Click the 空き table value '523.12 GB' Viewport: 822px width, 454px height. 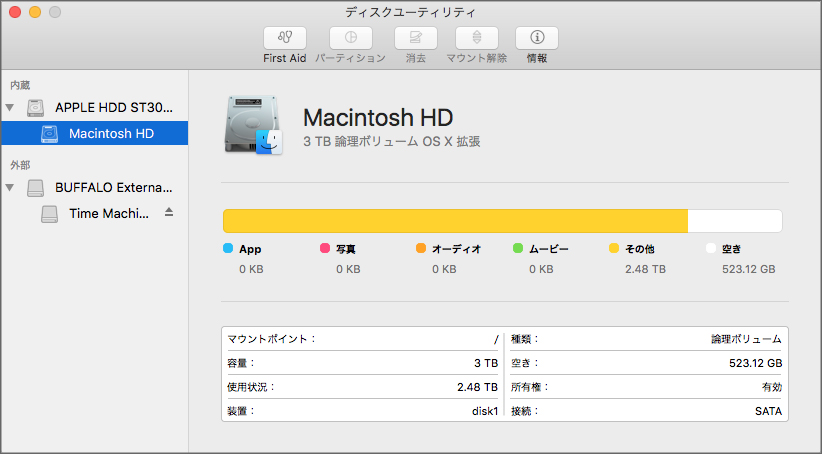click(x=755, y=363)
